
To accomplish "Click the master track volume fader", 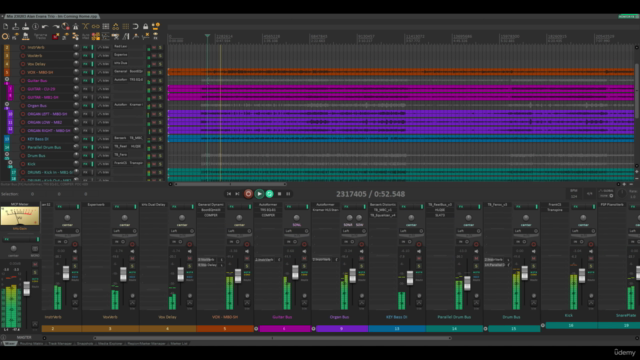I will (x=27, y=289).
